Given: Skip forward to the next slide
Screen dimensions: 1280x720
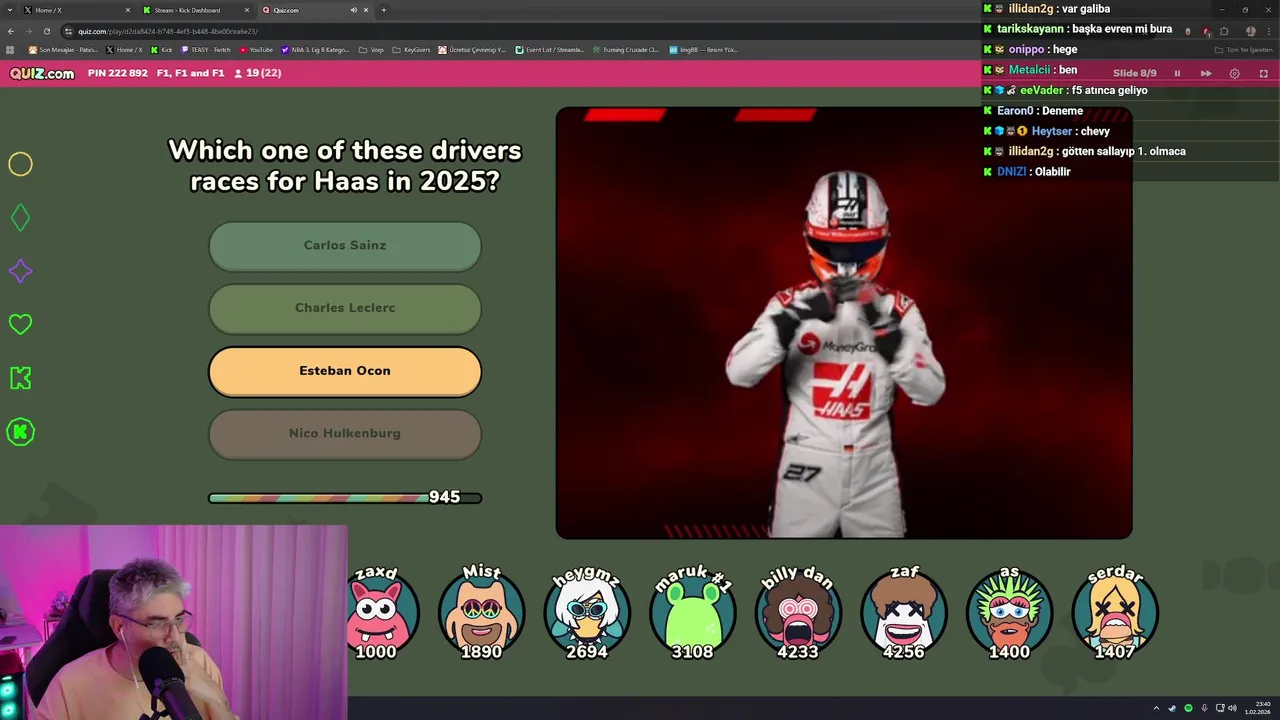Looking at the screenshot, I should pyautogui.click(x=1206, y=73).
